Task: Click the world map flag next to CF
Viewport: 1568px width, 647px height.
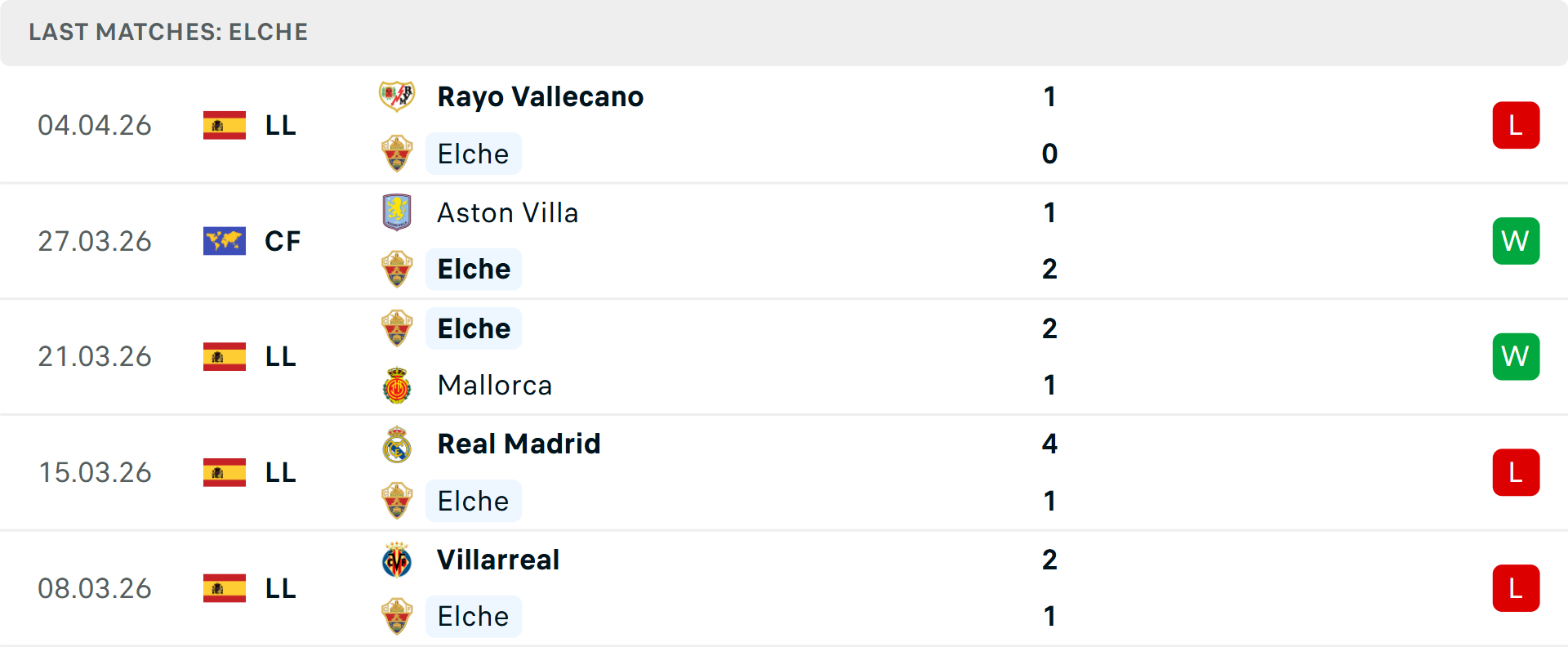Action: point(225,241)
